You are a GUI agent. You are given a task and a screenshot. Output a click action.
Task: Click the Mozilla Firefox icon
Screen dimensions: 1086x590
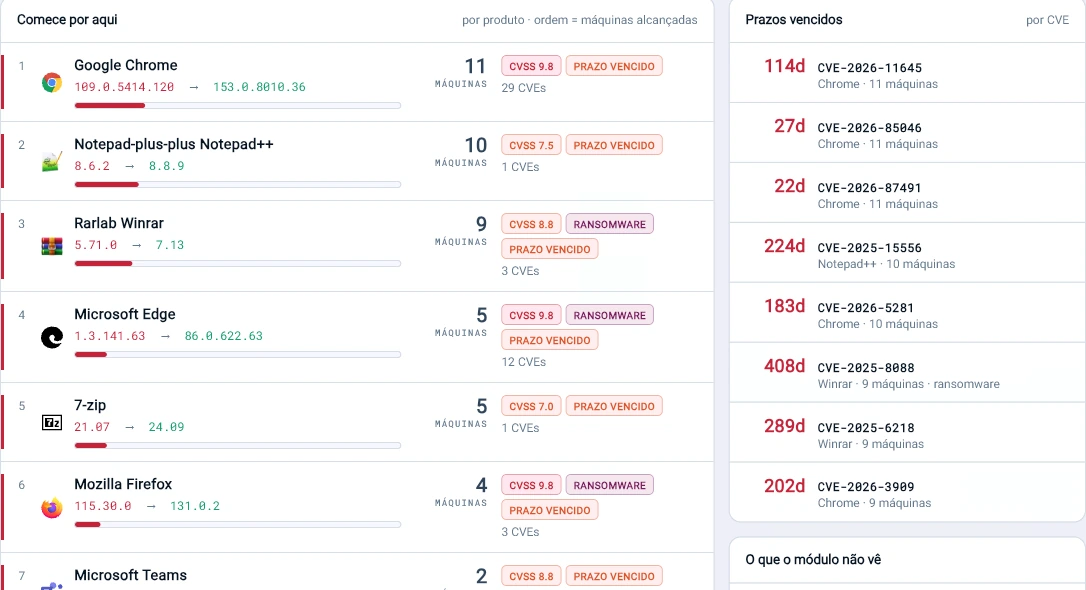[x=52, y=508]
